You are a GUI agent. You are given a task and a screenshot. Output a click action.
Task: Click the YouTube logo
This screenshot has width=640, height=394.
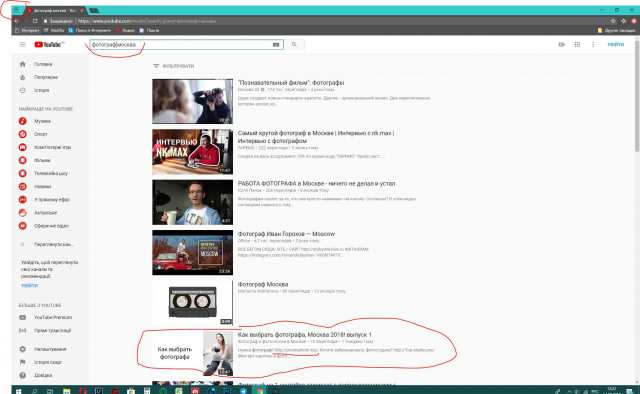tap(49, 45)
